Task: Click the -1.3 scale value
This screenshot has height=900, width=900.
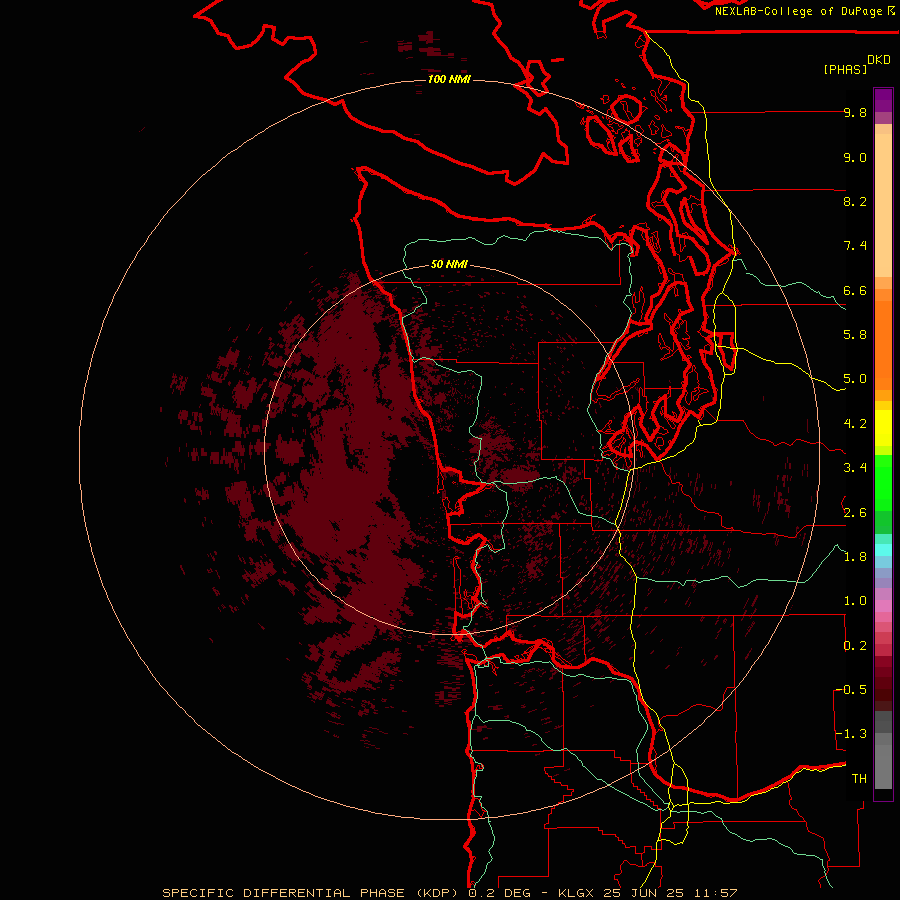Action: pos(851,734)
